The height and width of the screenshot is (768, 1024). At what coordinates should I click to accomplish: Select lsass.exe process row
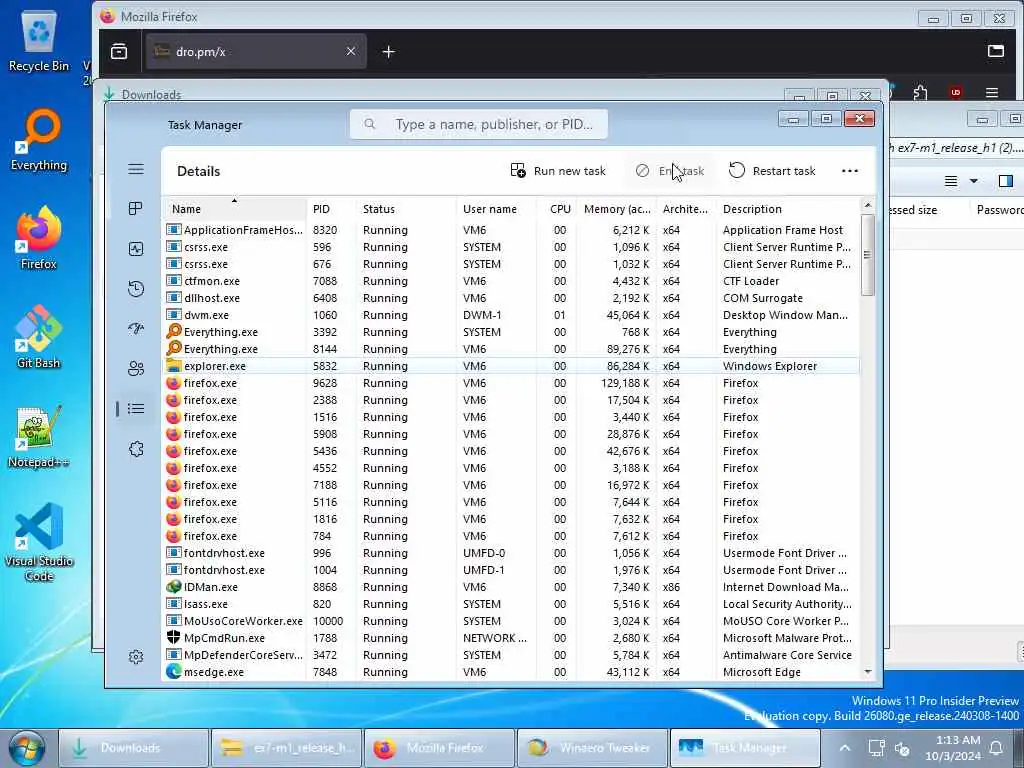[511, 604]
